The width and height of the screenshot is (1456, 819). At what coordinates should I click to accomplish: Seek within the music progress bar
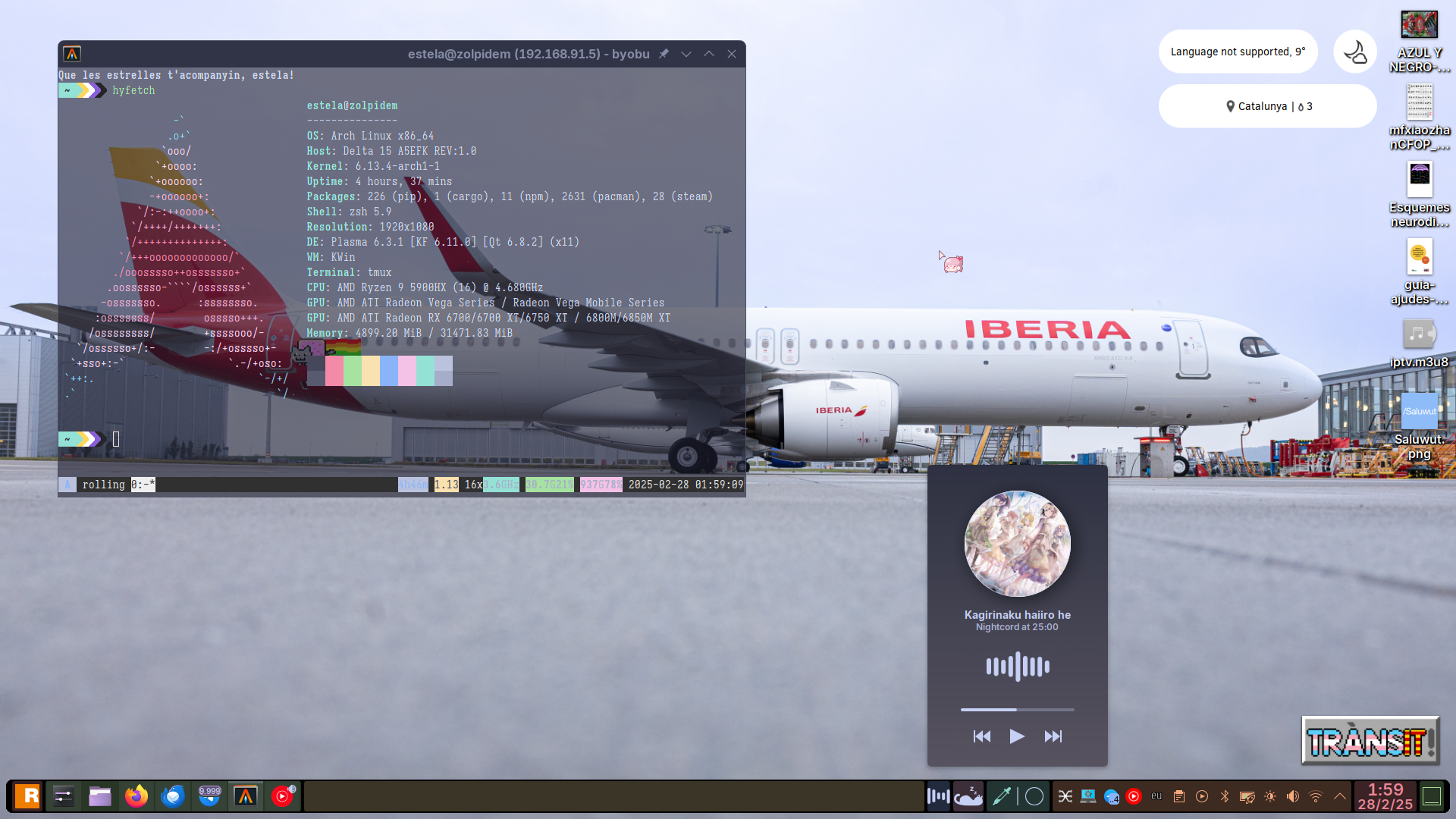(x=1017, y=710)
